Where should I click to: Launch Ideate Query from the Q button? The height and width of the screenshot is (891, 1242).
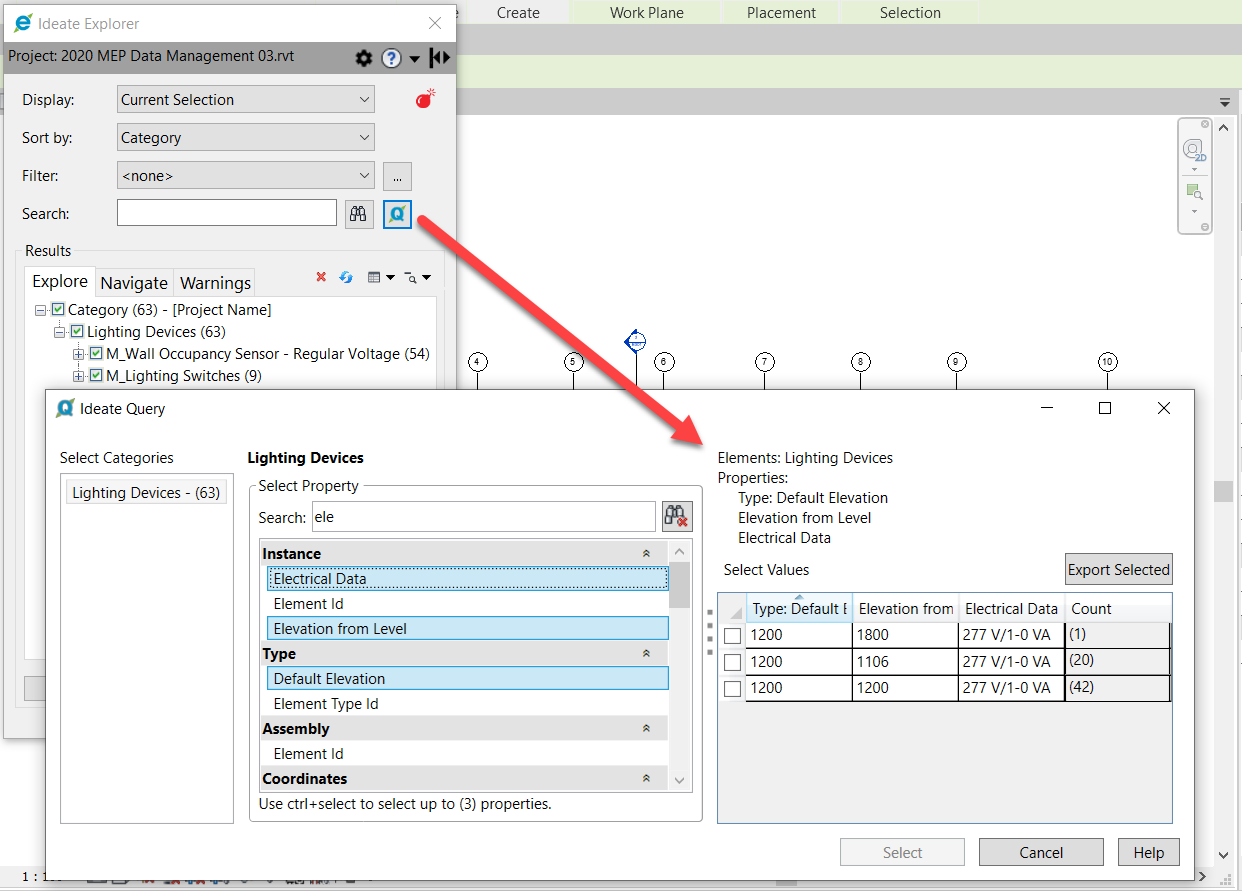[x=397, y=214]
